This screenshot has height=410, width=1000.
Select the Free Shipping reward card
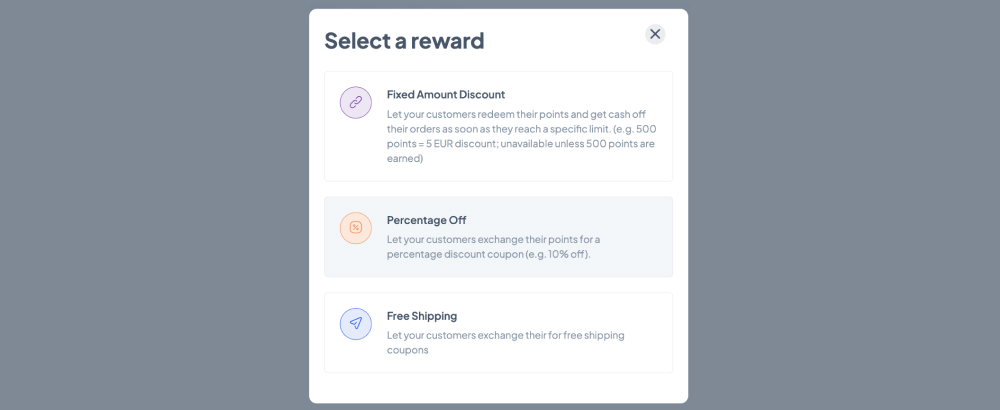pyautogui.click(x=499, y=332)
